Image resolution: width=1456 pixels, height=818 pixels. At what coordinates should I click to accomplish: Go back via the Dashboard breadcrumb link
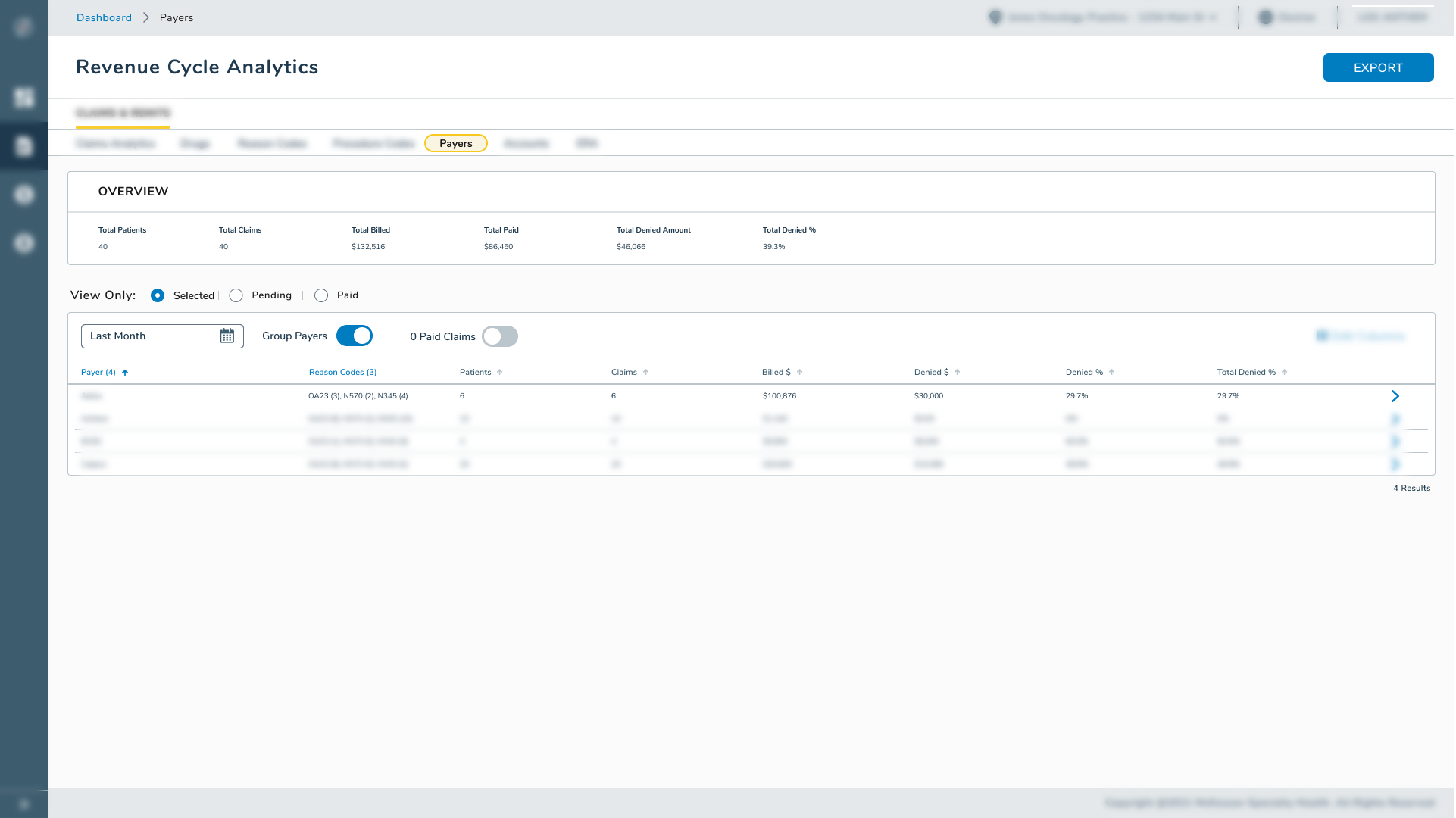point(104,17)
